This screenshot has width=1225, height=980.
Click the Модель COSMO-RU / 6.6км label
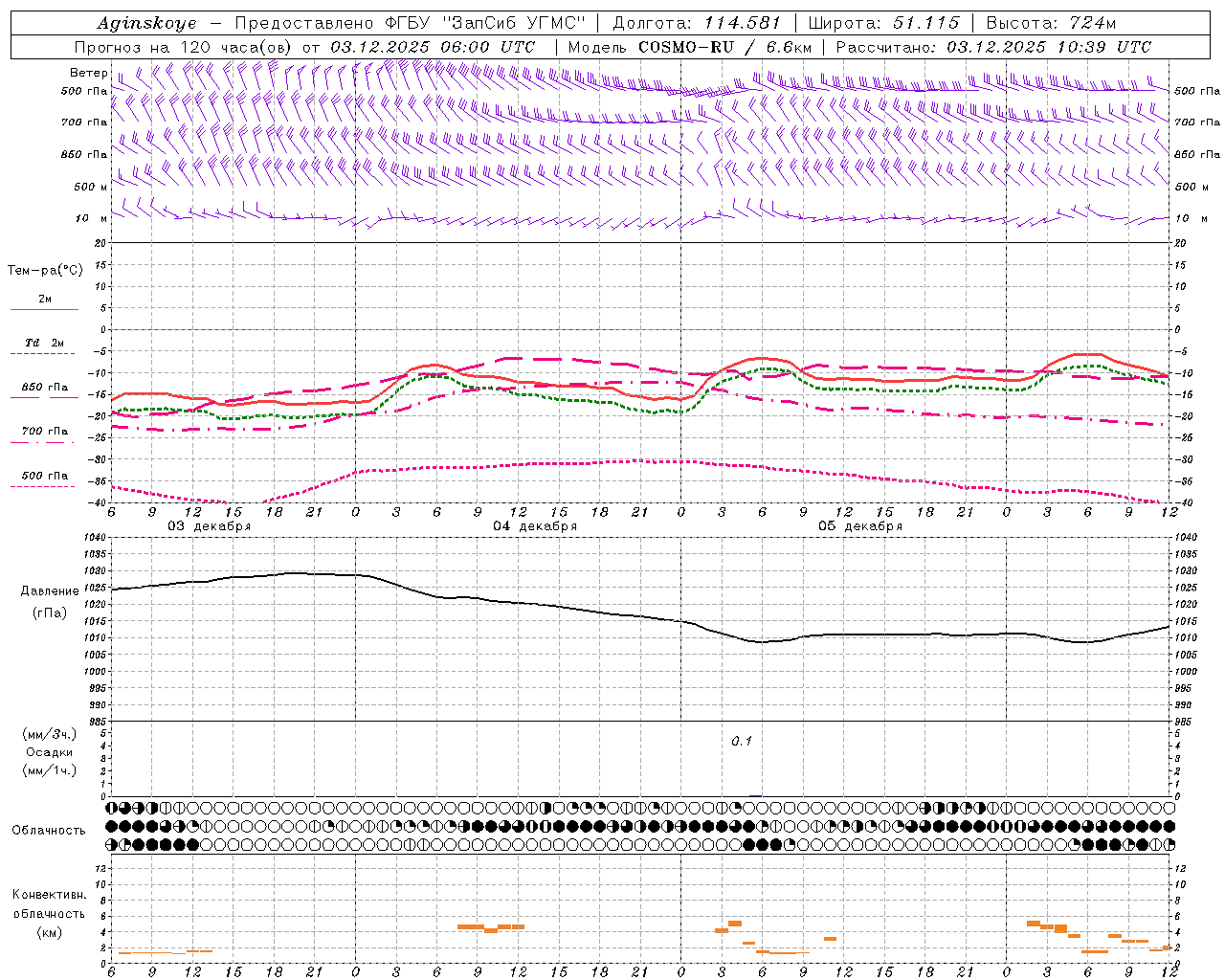[689, 47]
